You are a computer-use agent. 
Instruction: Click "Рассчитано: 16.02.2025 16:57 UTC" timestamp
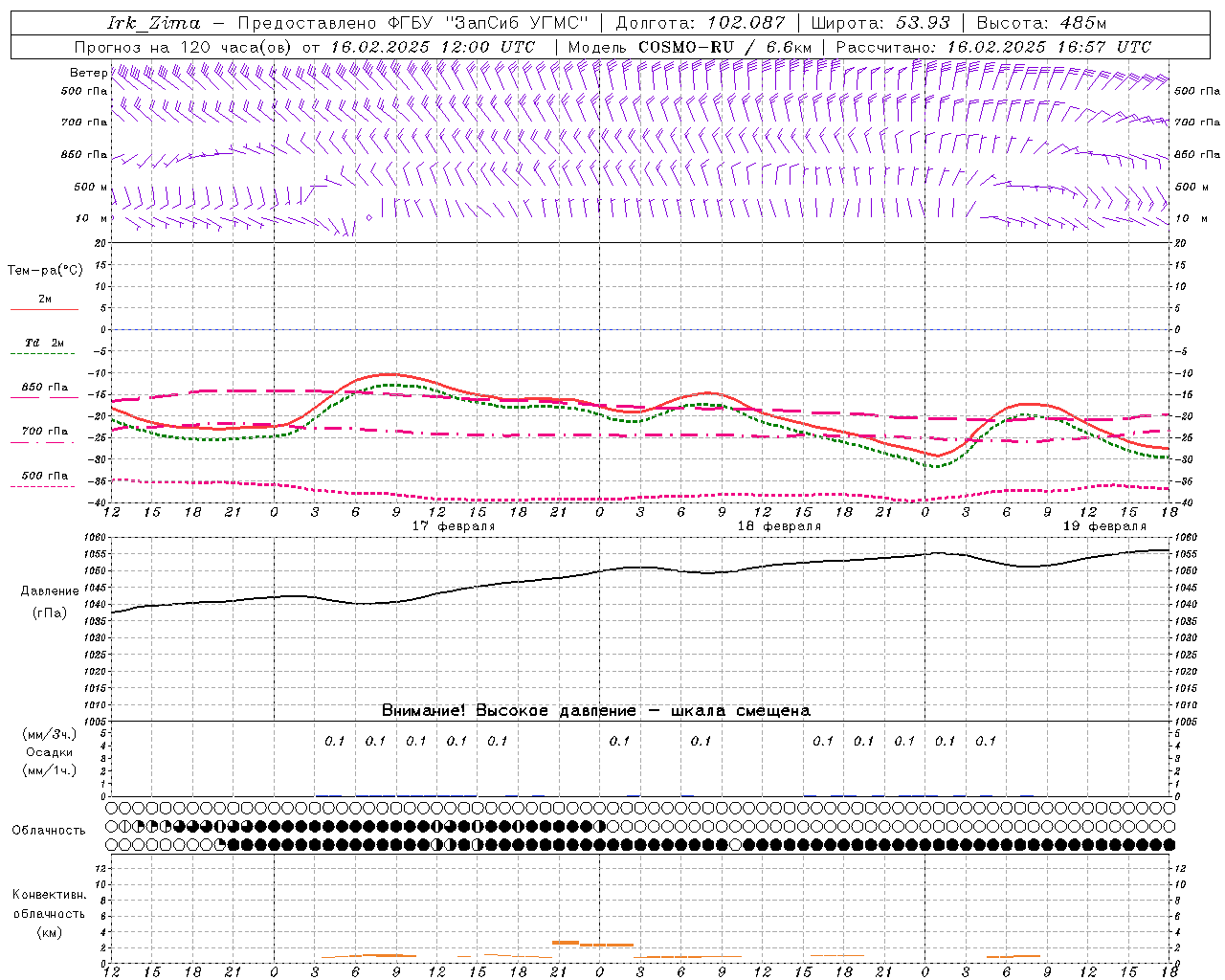tap(993, 47)
